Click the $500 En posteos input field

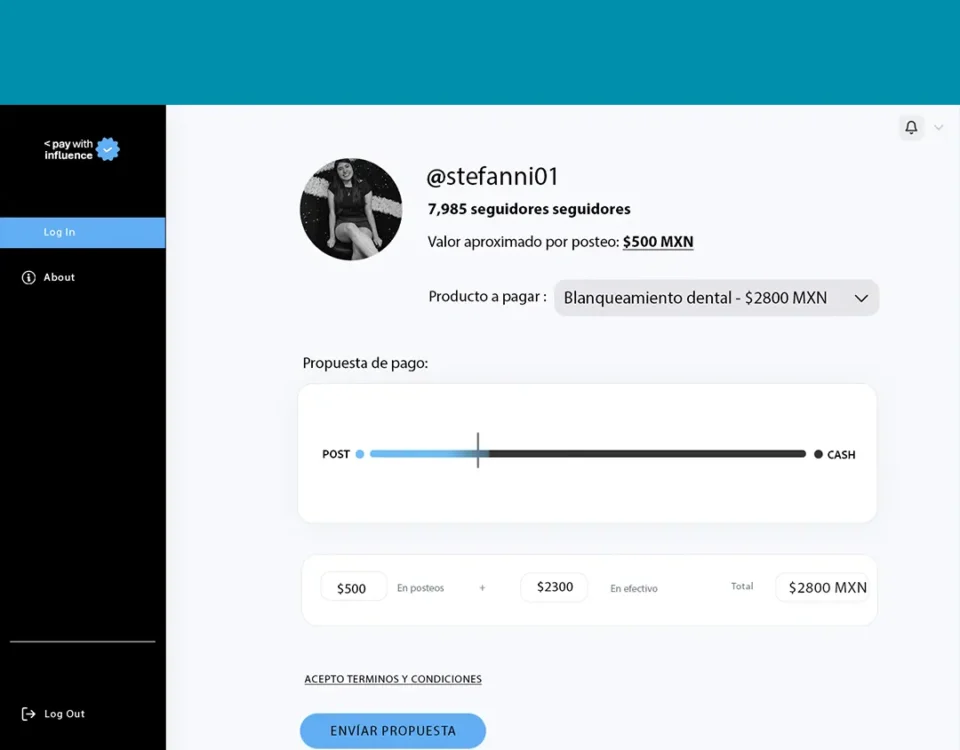(353, 588)
